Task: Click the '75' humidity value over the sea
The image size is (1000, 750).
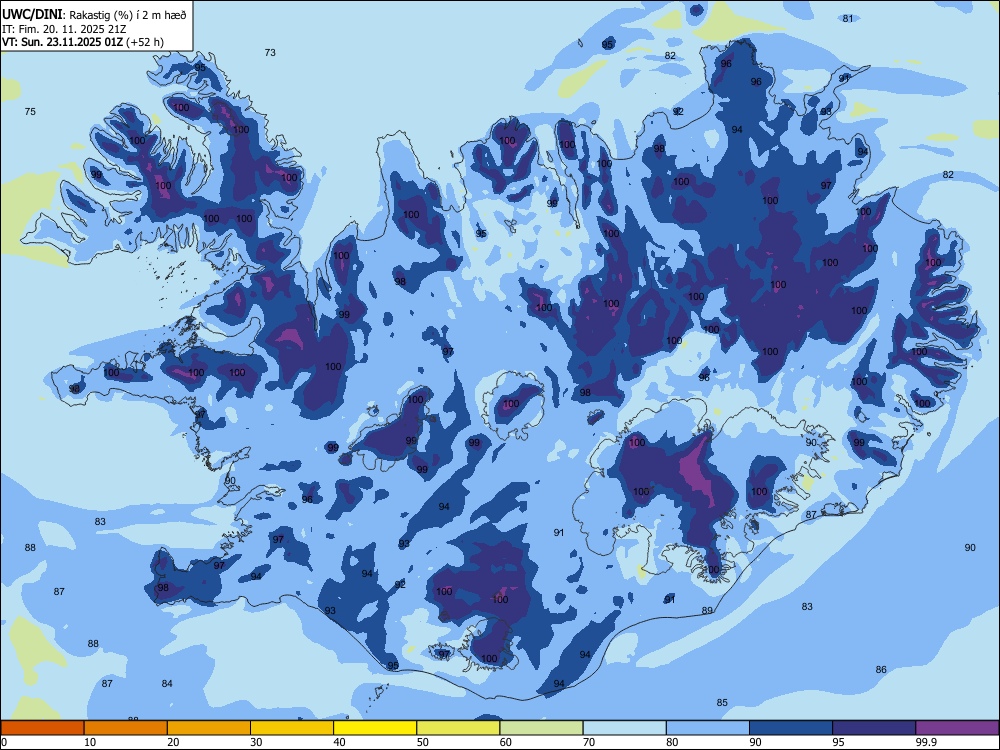Action: click(30, 112)
